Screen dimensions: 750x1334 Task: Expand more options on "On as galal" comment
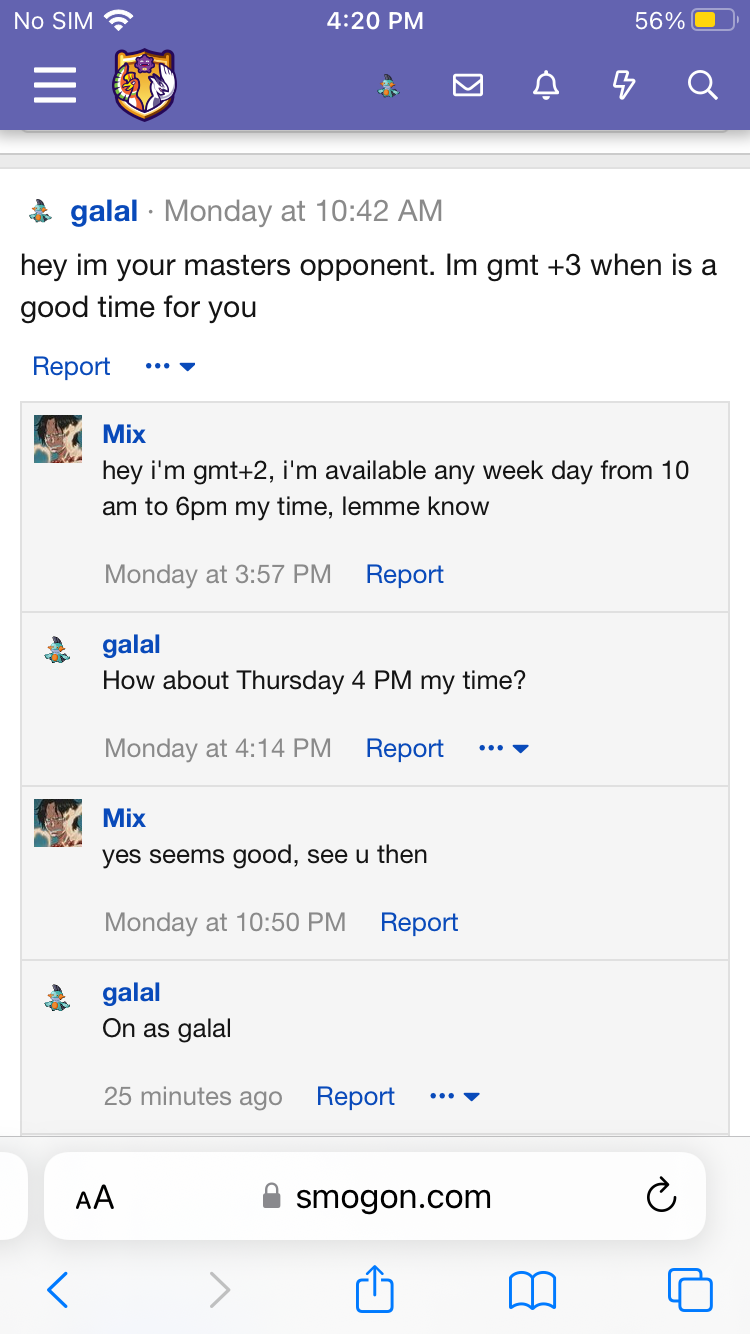(455, 1097)
